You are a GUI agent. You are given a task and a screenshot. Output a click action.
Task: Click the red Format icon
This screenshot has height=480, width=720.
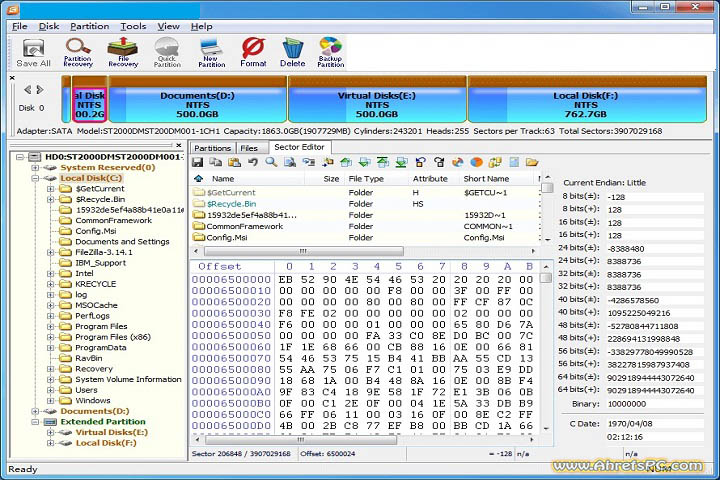(x=253, y=52)
